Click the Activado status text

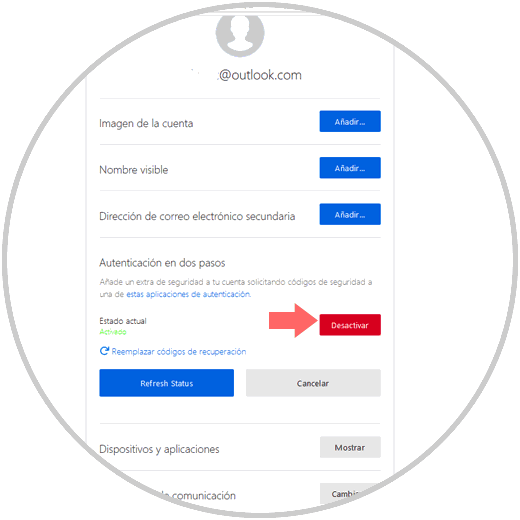click(113, 332)
